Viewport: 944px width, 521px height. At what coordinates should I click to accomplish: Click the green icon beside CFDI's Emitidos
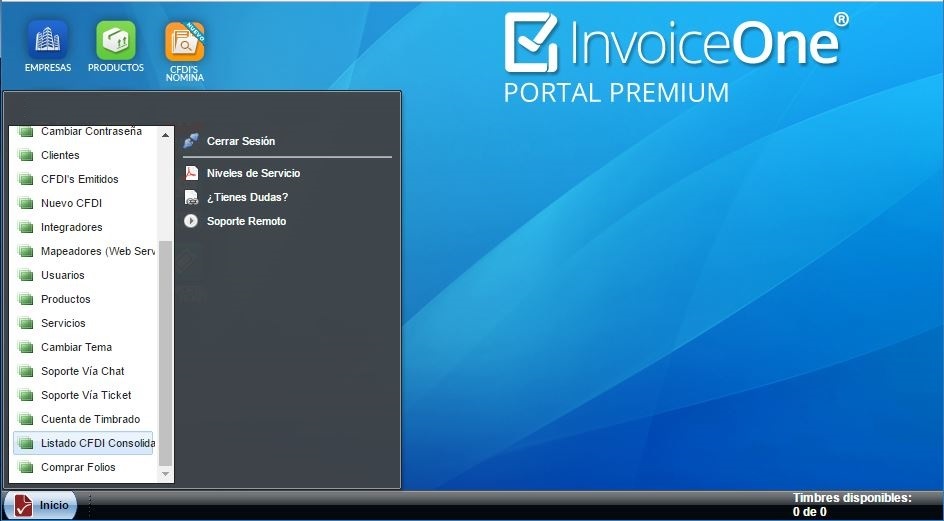[x=25, y=179]
